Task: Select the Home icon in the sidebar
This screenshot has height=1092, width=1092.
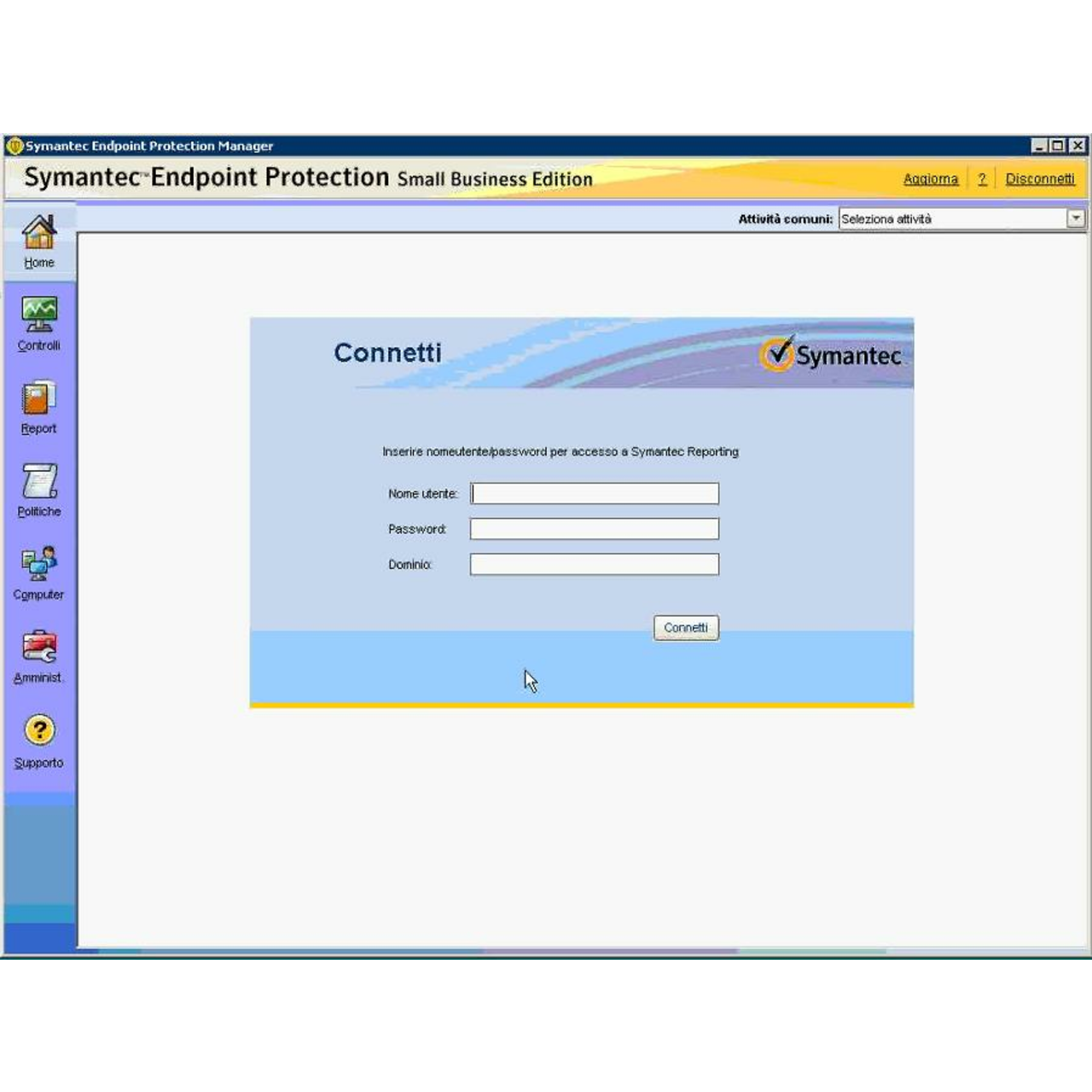Action: [38, 239]
